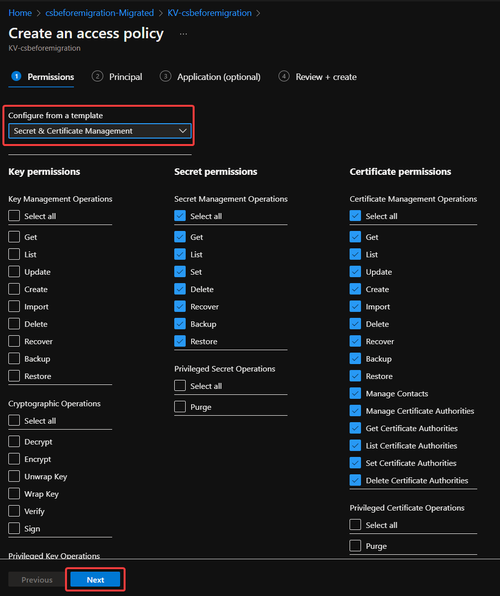Screen dimensions: 500x596
Task: Open csbeforemigration-Migrated breadcrumb link
Action: [x=100, y=13]
